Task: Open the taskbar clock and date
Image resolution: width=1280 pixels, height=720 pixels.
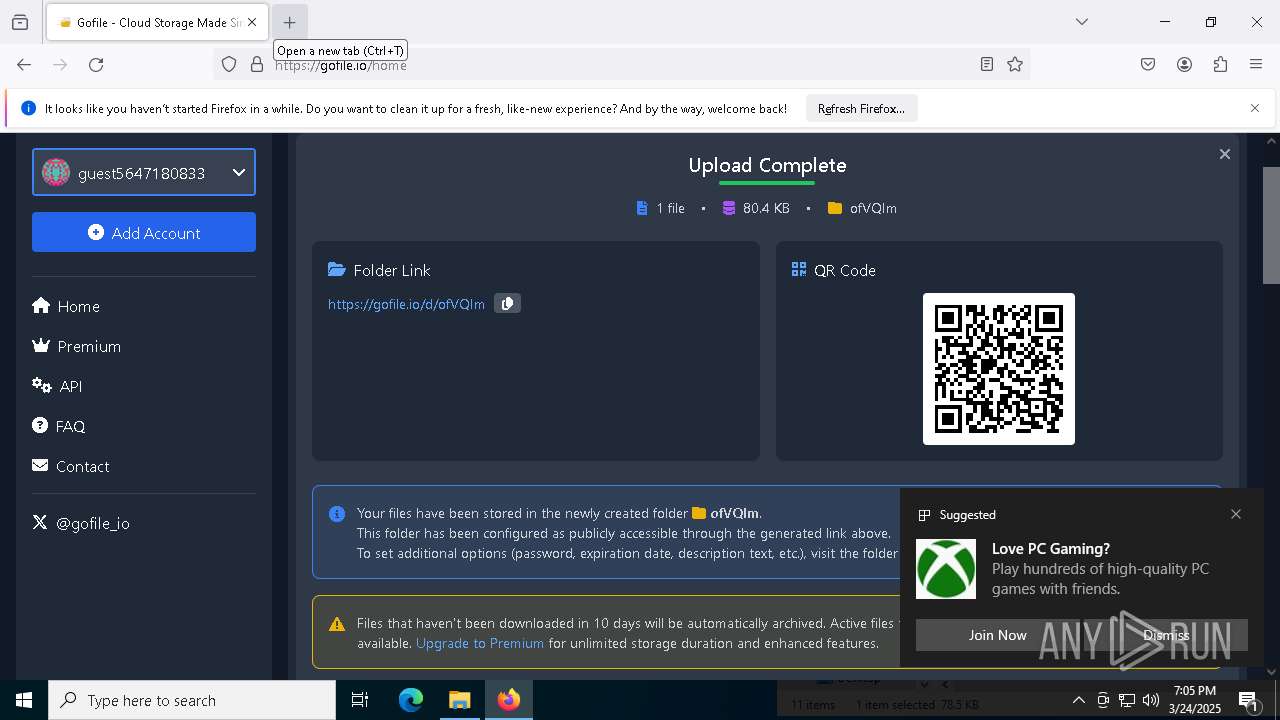Action: coord(1194,700)
